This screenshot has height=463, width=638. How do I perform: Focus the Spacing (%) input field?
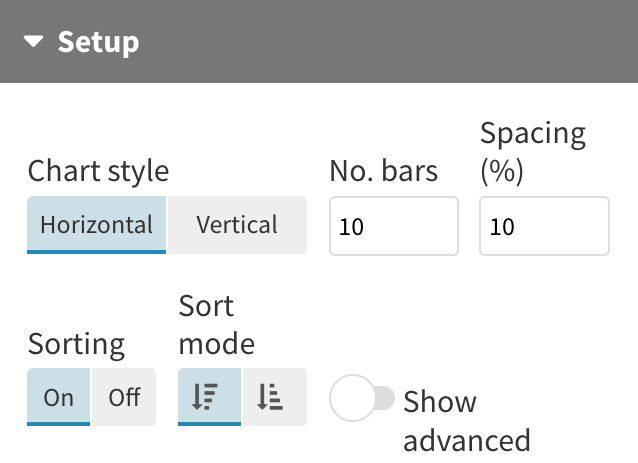544,226
